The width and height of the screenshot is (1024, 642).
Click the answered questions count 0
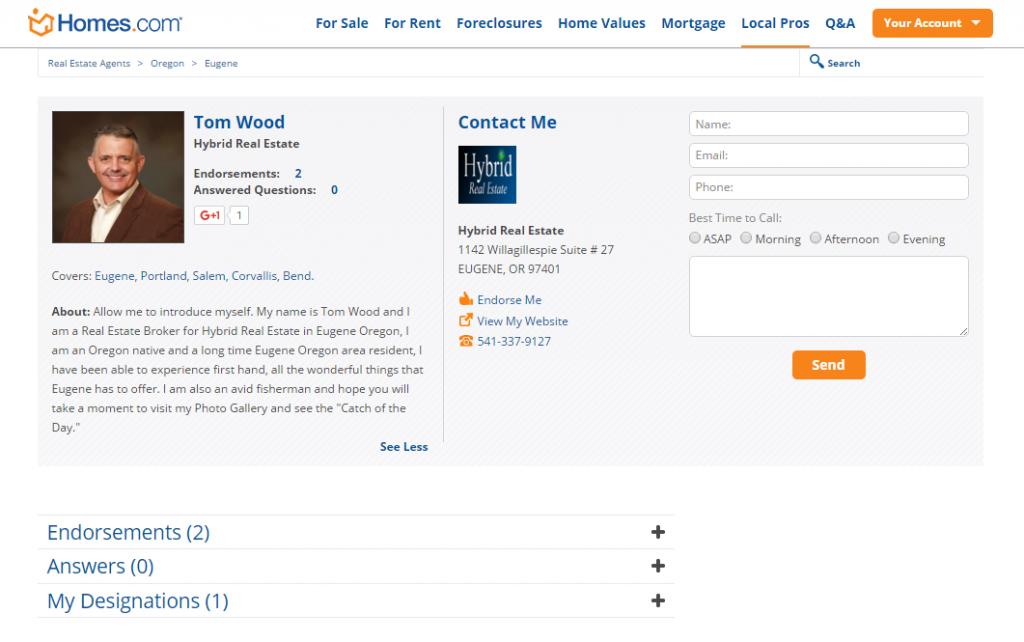tap(334, 190)
